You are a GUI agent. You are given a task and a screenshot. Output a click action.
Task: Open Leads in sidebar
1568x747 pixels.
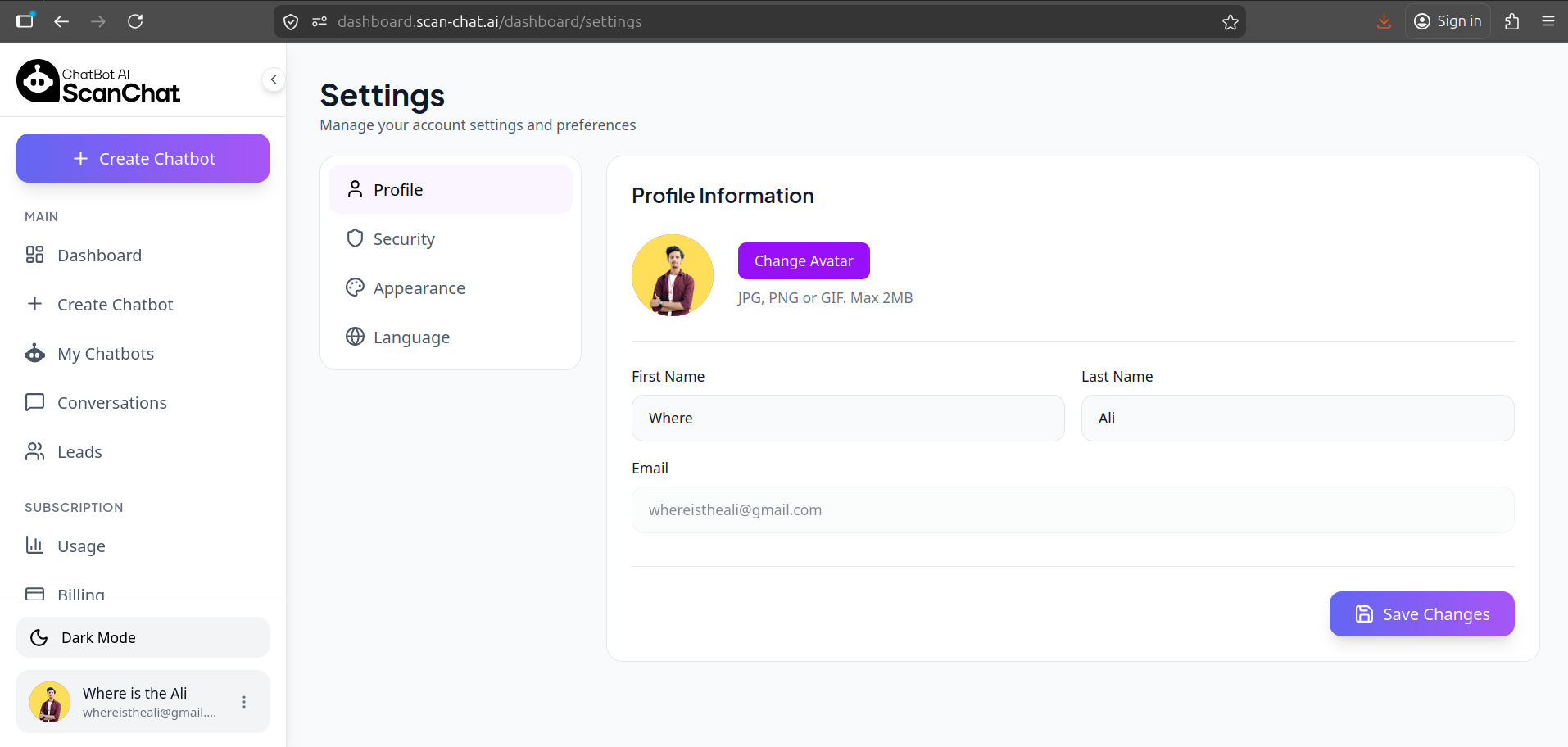[x=143, y=452]
